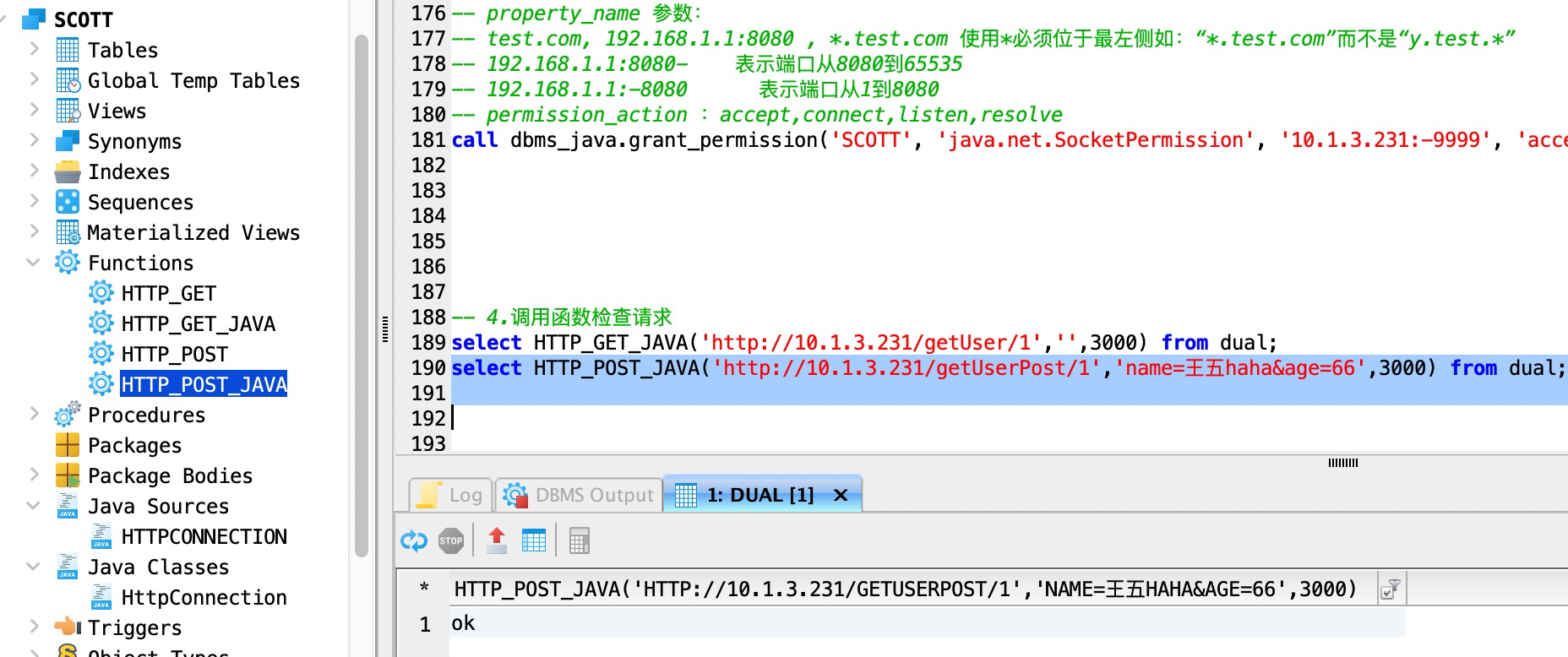Image resolution: width=1568 pixels, height=657 pixels.
Task: Click the asterisk corner cell in result grid
Action: pyautogui.click(x=424, y=589)
